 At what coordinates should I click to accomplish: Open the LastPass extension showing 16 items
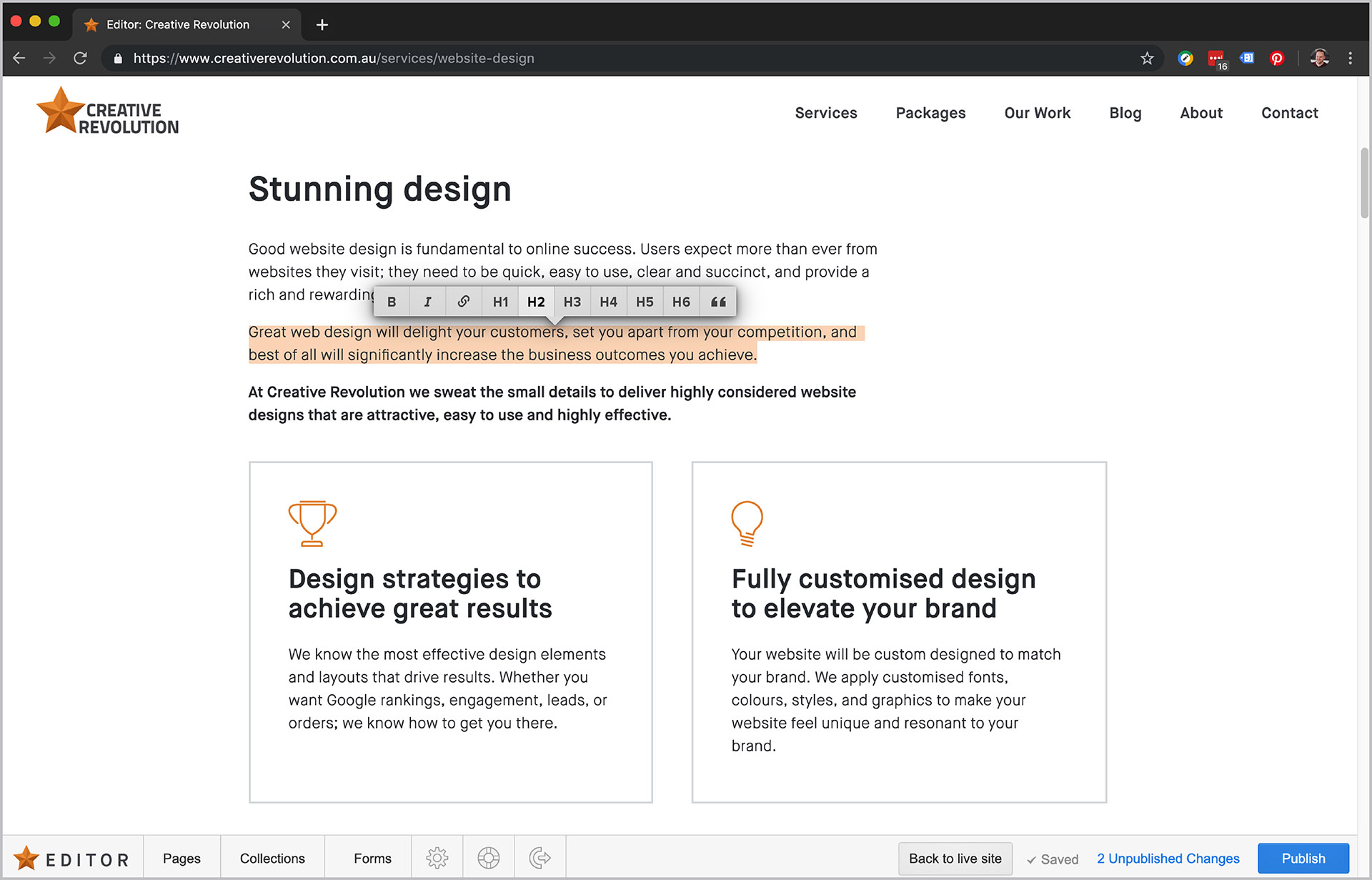tap(1217, 58)
